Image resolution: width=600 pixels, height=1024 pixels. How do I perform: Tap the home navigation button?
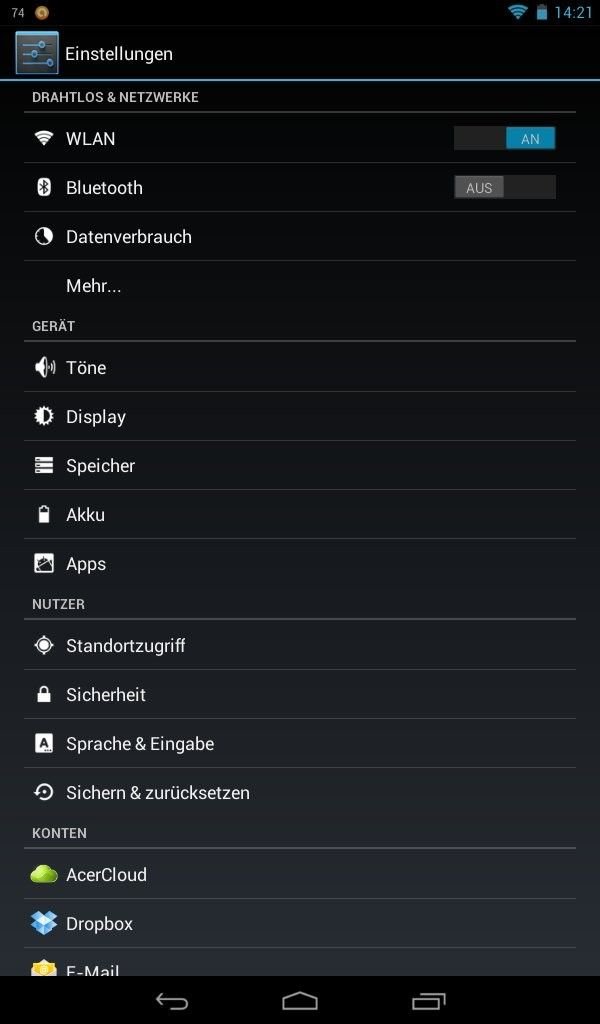pos(300,1001)
